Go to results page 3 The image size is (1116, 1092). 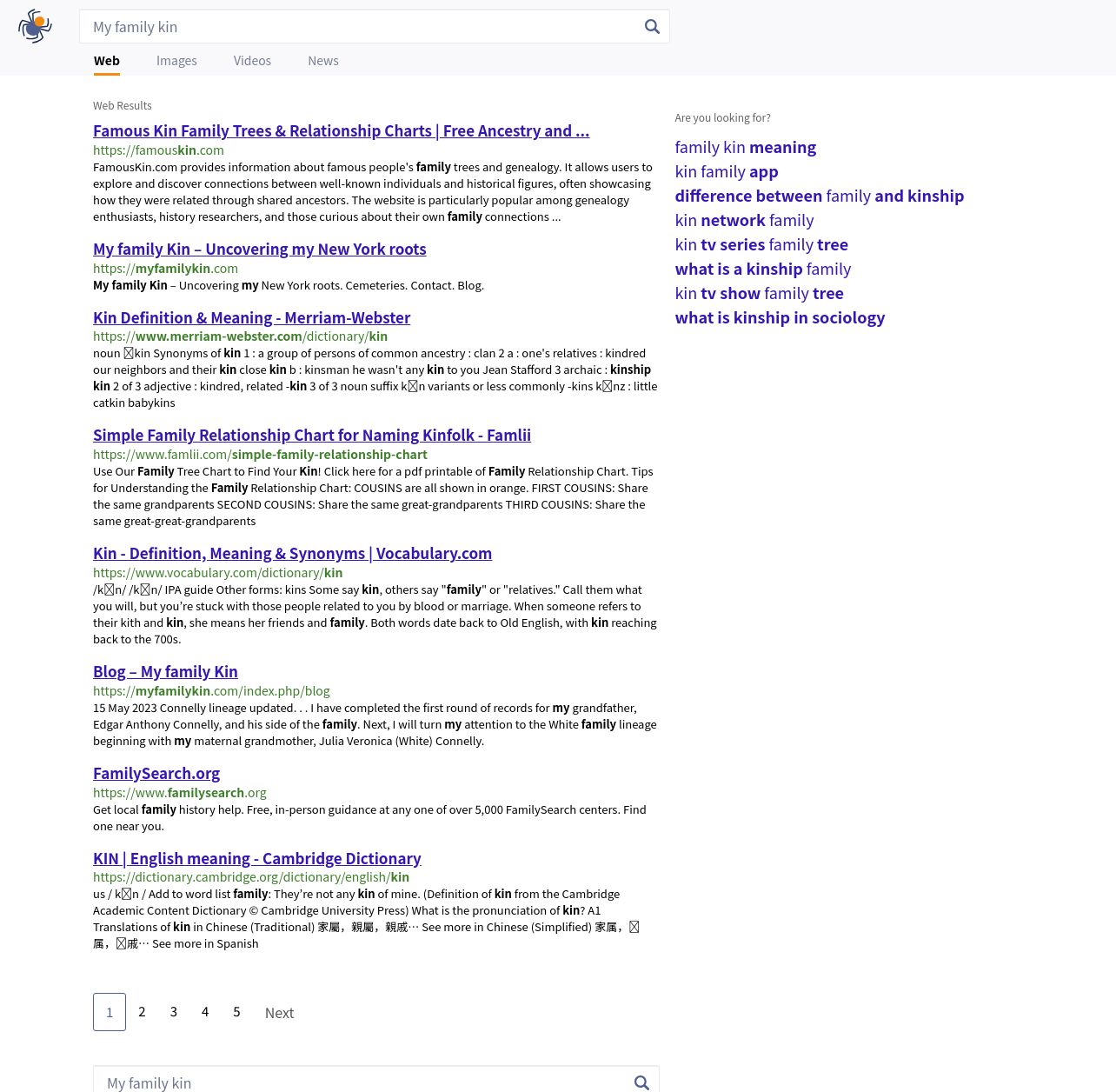pos(174,1012)
